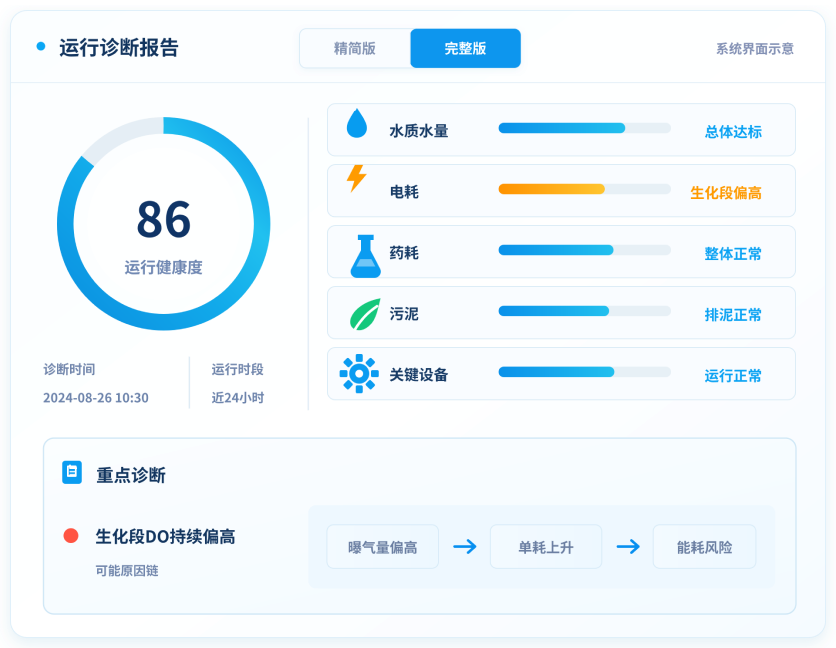
Task: Click the 近24小时 value
Action: 238,398
